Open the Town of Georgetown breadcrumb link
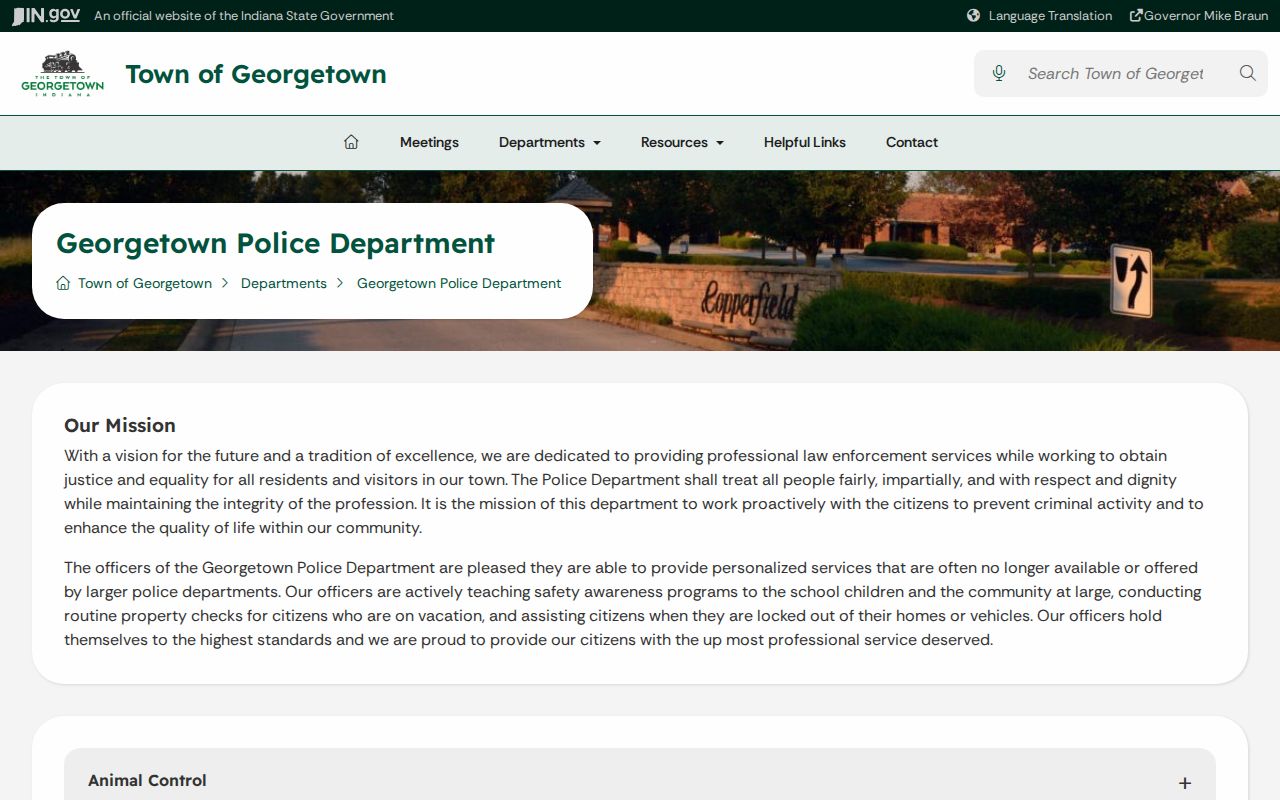Screen dimensions: 1280x800 [145, 283]
